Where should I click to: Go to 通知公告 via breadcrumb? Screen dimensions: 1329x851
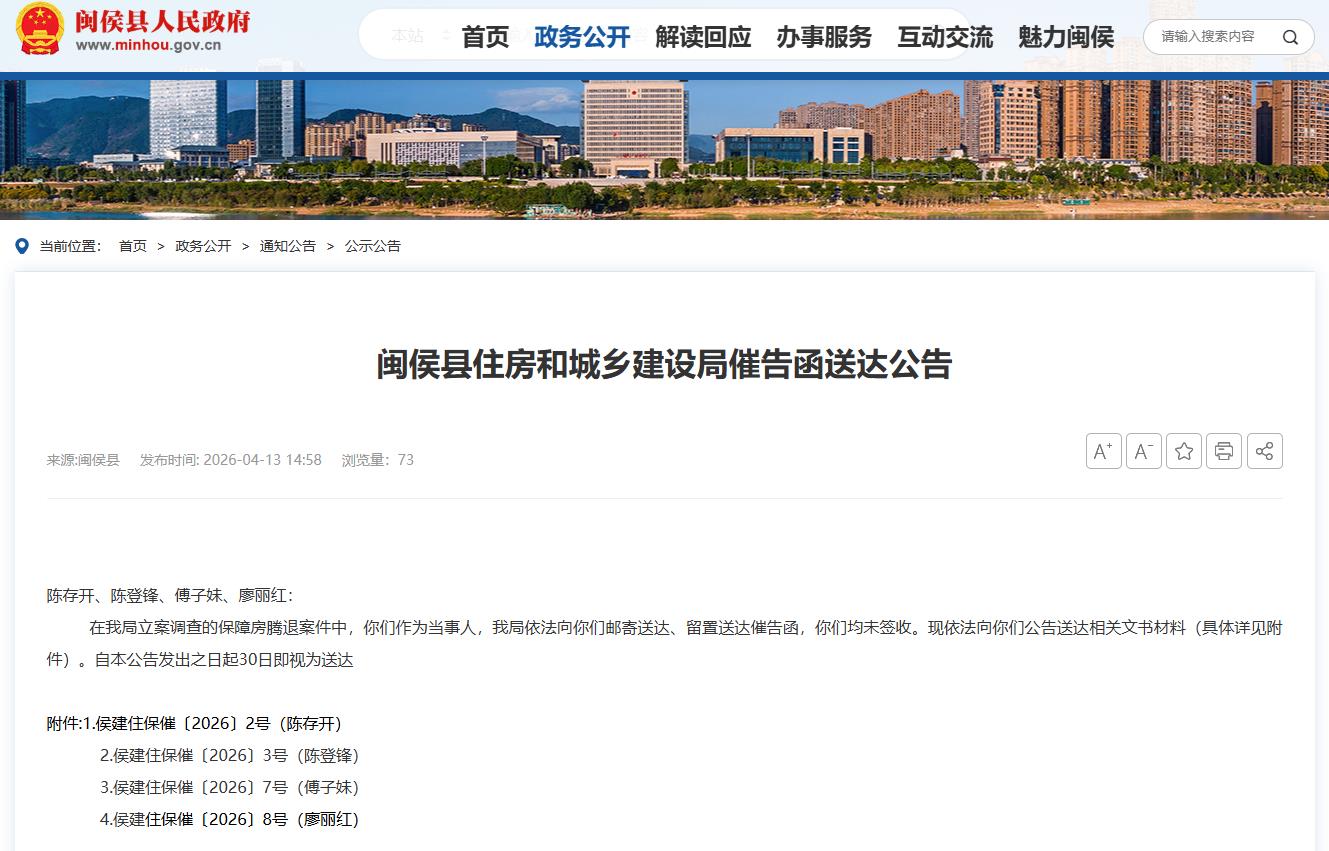pos(288,246)
